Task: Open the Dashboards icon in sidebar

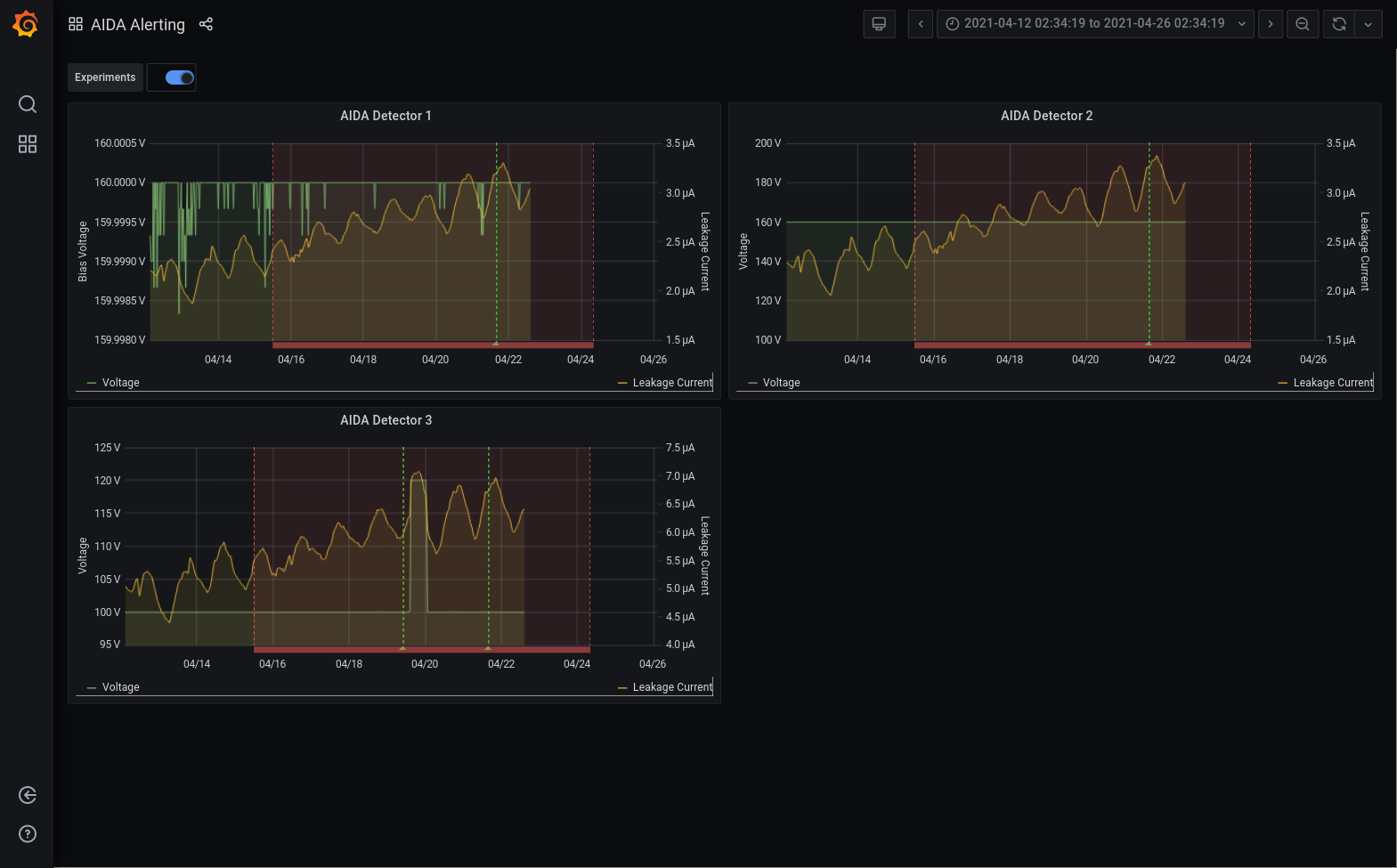Action: tap(28, 144)
